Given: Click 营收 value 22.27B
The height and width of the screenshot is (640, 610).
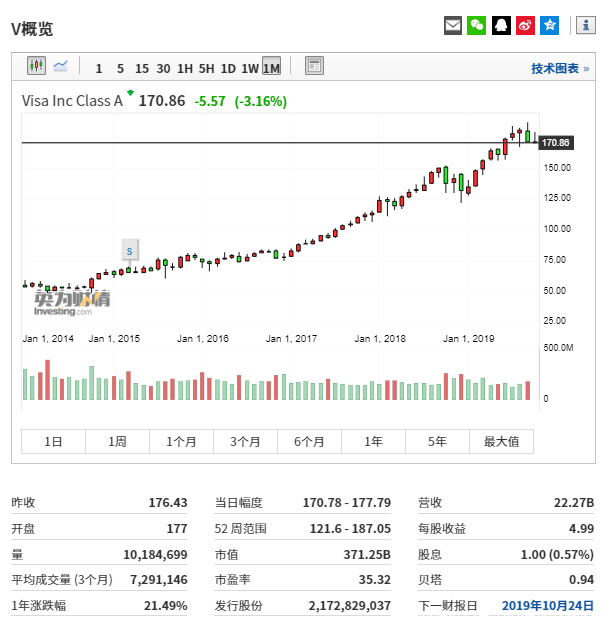Looking at the screenshot, I should coord(574,502).
